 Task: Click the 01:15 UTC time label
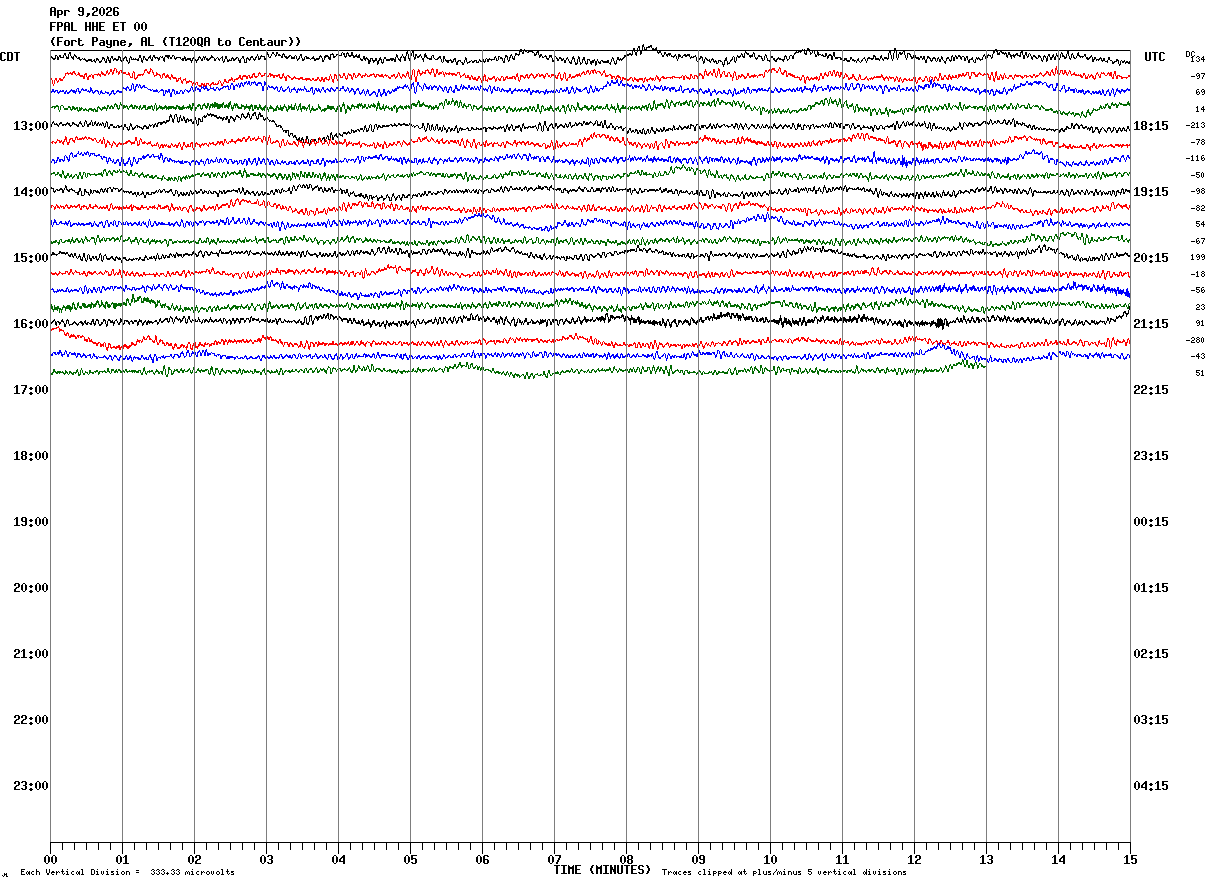[x=1151, y=588]
